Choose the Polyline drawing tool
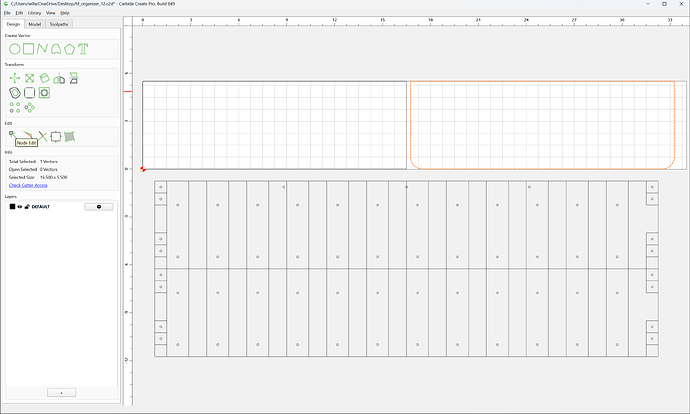Image resolution: width=690 pixels, height=414 pixels. click(x=42, y=49)
